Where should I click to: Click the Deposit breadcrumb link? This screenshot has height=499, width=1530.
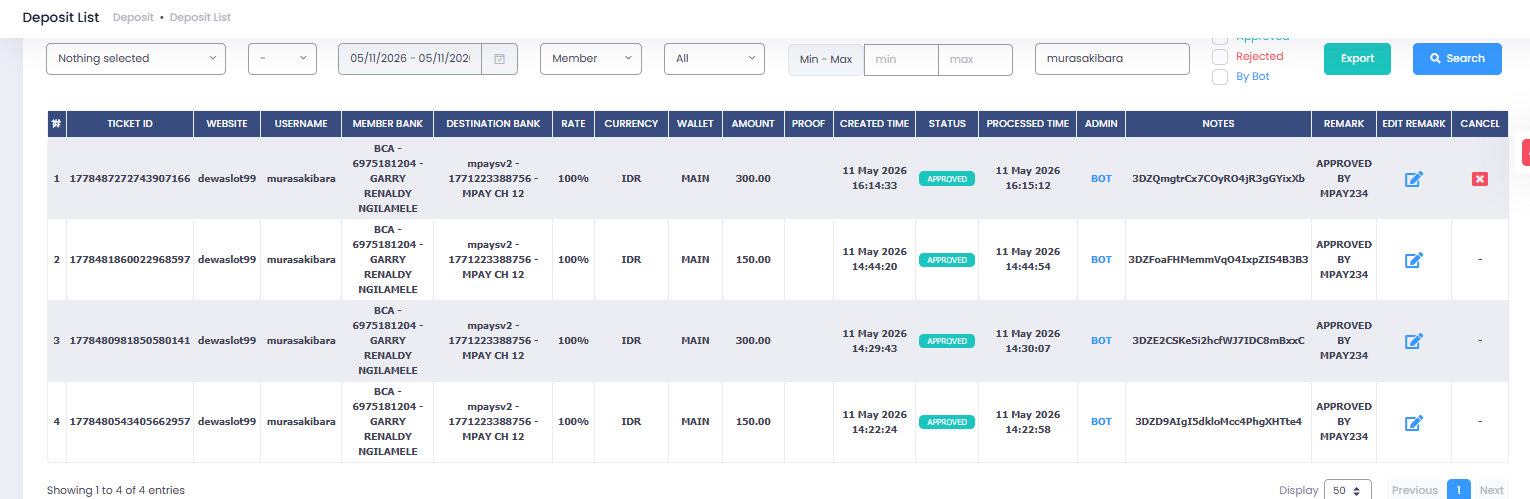(133, 18)
